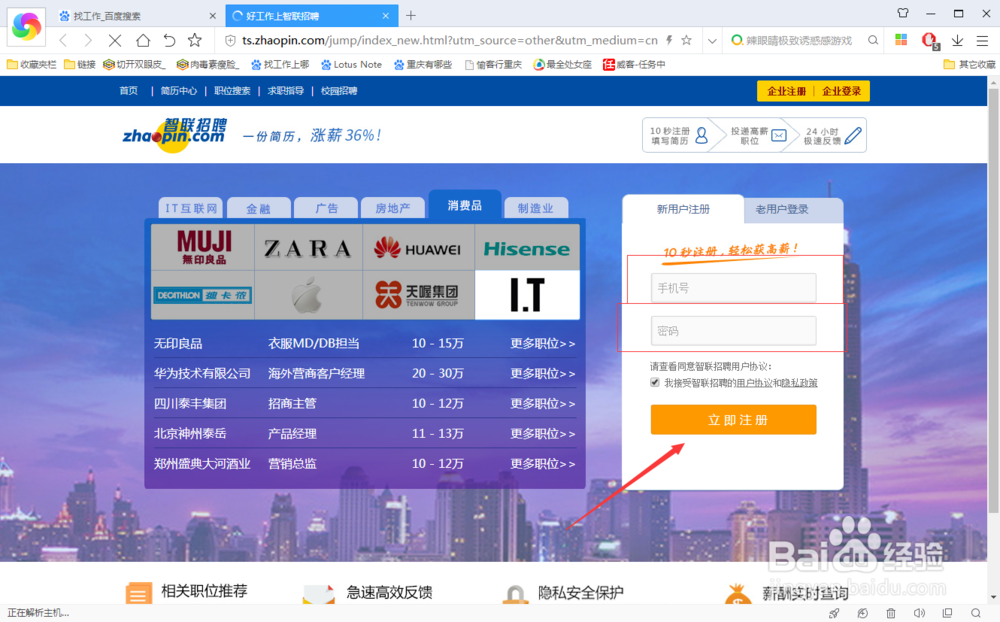
Task: Select the 金融 industry tab
Action: (x=258, y=208)
